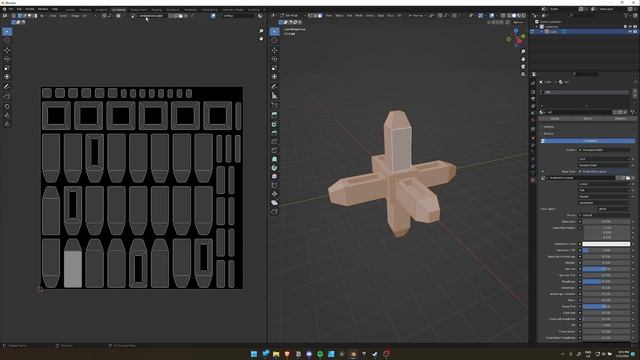Switch to the Shading workspace tab
640x360 pixels.
pos(156,9)
